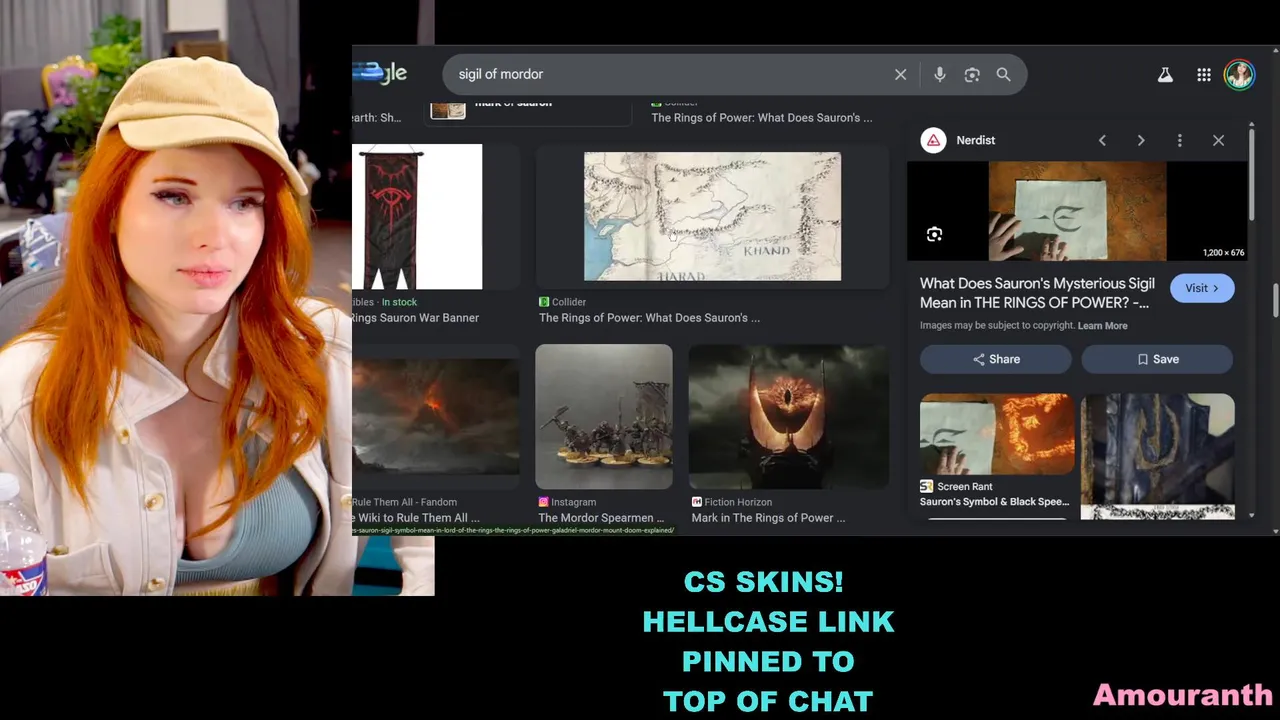
Task: Visit the Nerdist page
Action: (x=1202, y=288)
